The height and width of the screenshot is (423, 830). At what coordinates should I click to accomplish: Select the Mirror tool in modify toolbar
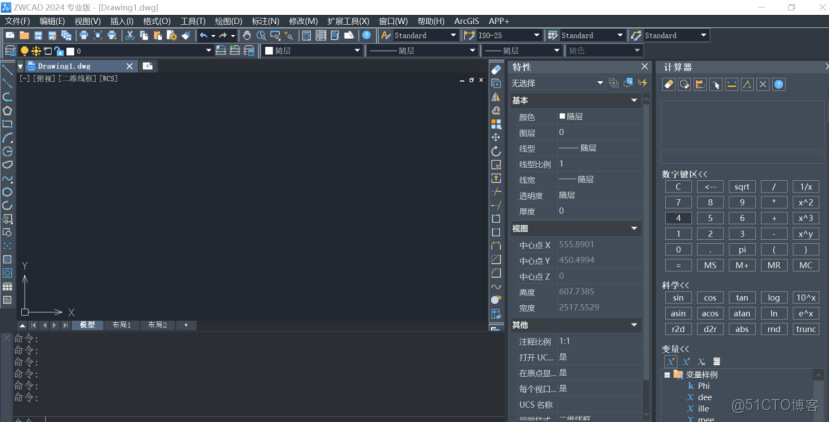tap(496, 97)
